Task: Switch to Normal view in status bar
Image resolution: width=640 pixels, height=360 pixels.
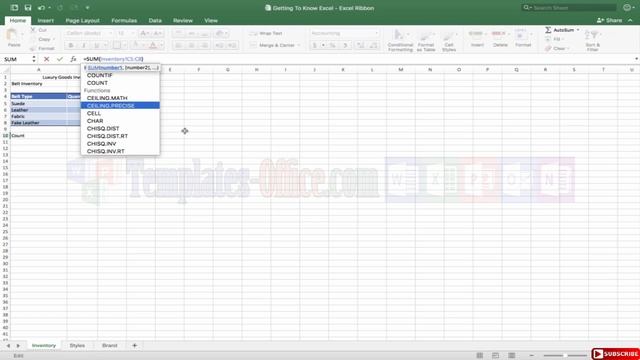Action: click(480, 356)
